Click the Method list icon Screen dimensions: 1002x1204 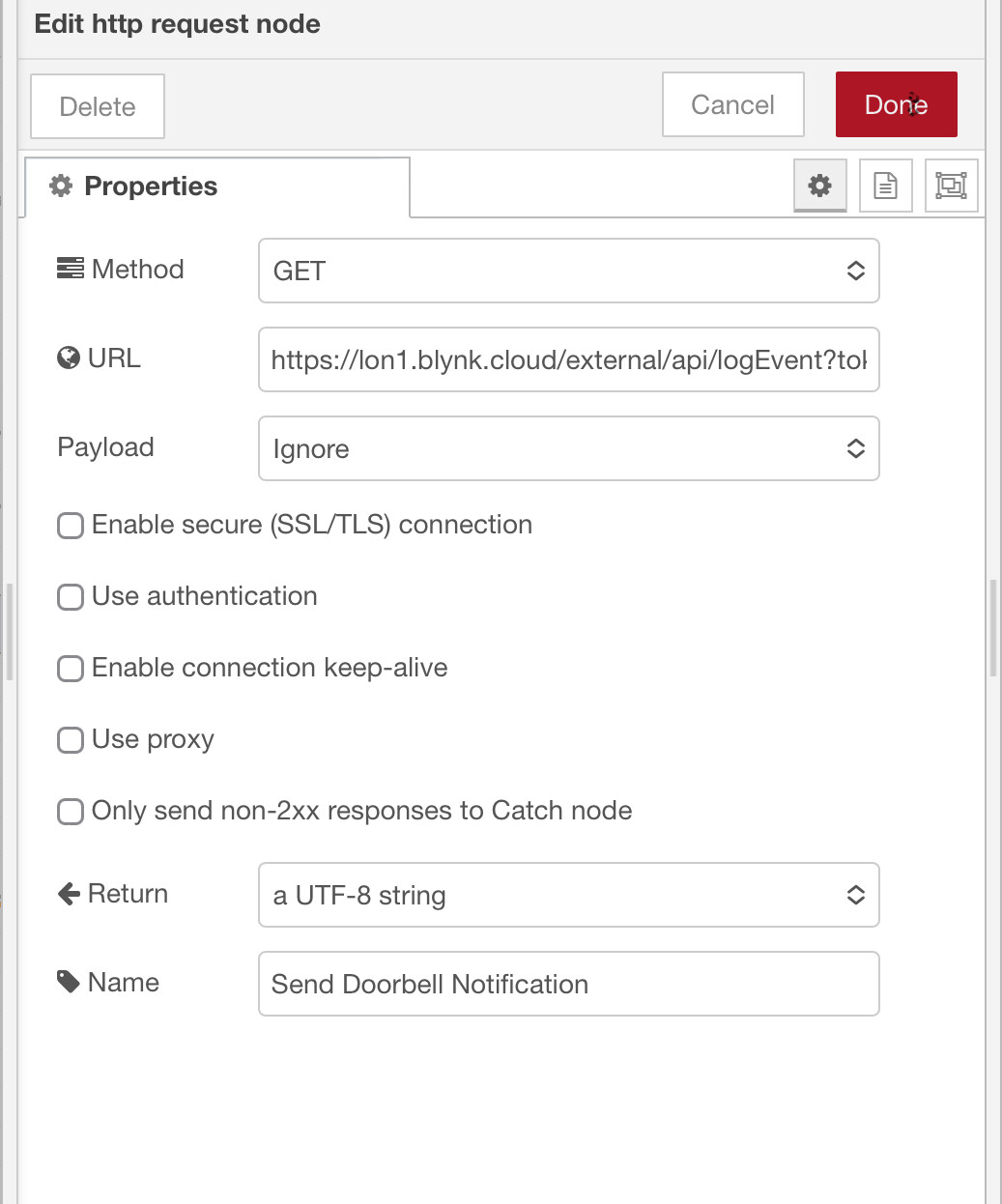click(x=70, y=269)
